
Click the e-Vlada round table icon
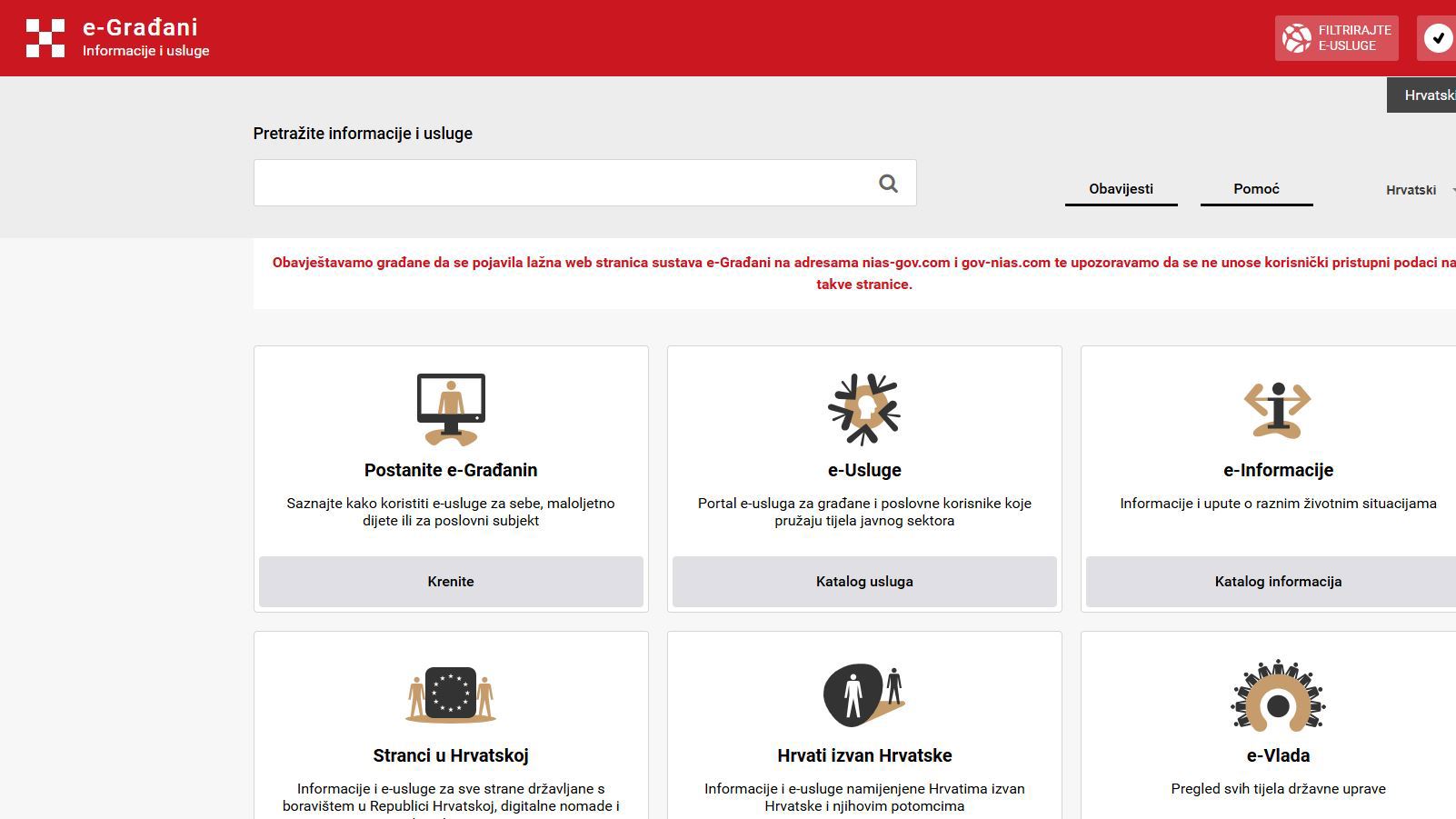point(1278,694)
